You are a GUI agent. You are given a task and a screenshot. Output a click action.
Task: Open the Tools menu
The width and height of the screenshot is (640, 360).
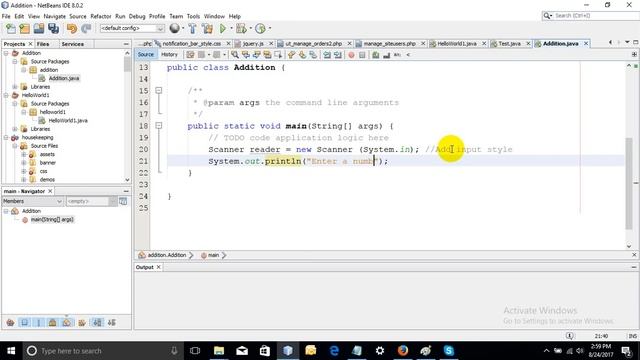[x=193, y=16]
